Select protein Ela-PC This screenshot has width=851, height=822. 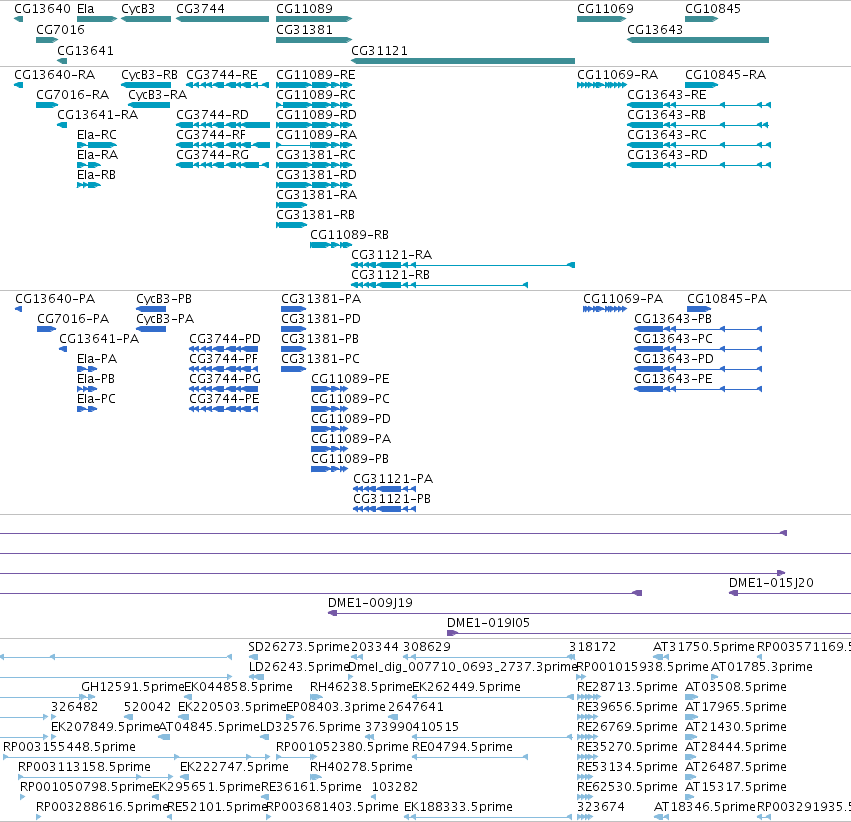(x=87, y=409)
